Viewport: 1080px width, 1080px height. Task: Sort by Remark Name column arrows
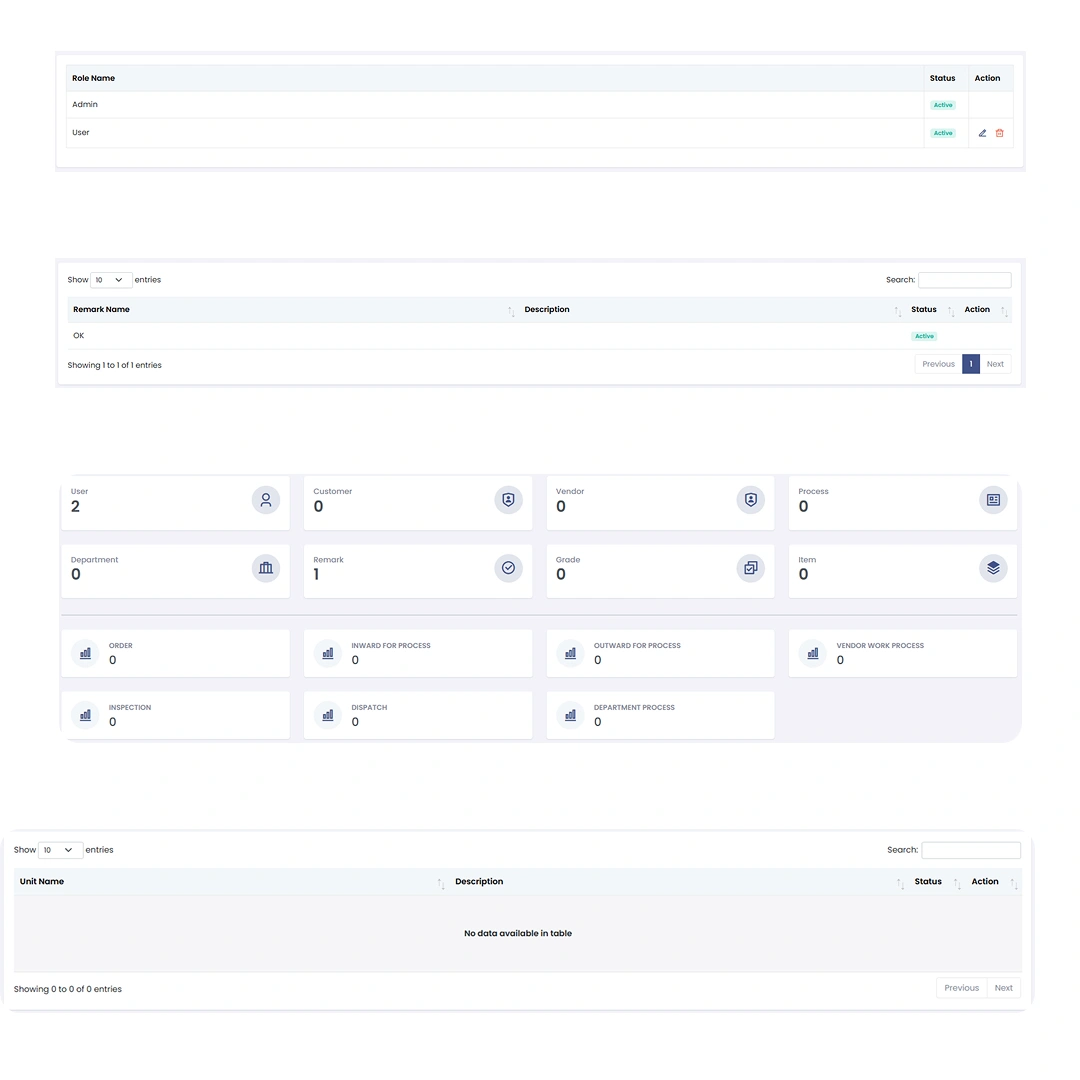click(x=511, y=311)
